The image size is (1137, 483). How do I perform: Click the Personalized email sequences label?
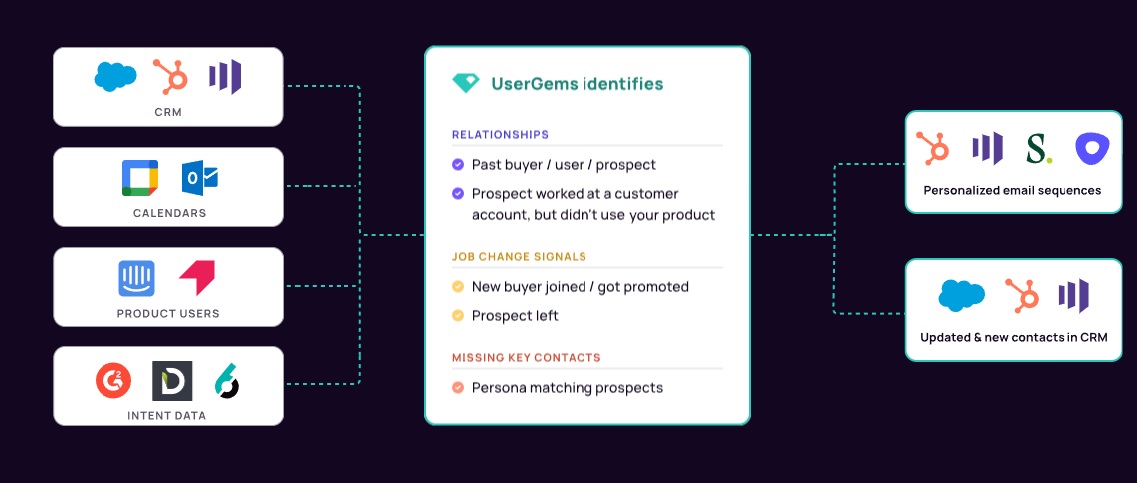(1012, 191)
